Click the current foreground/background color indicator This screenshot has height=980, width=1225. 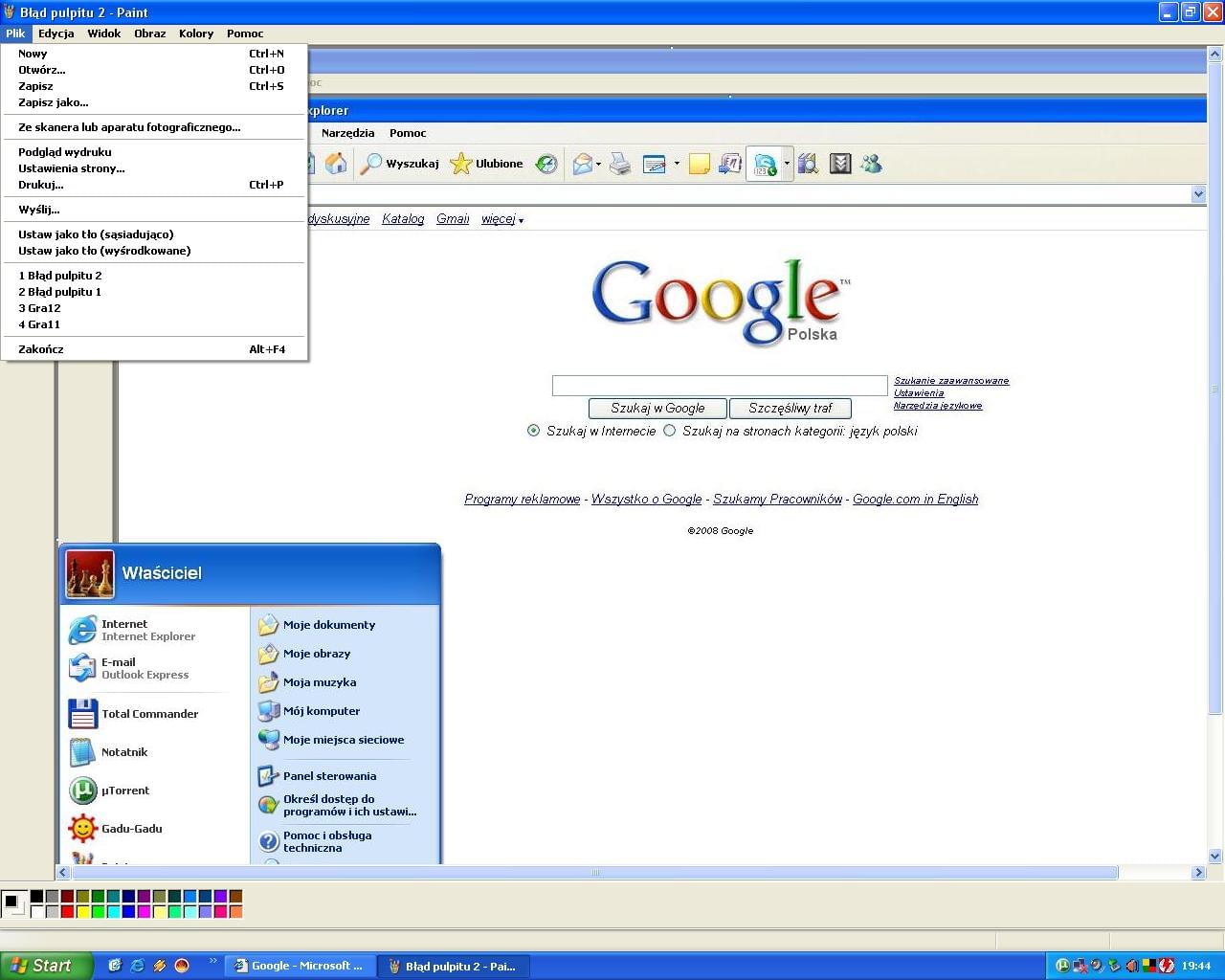tap(13, 903)
